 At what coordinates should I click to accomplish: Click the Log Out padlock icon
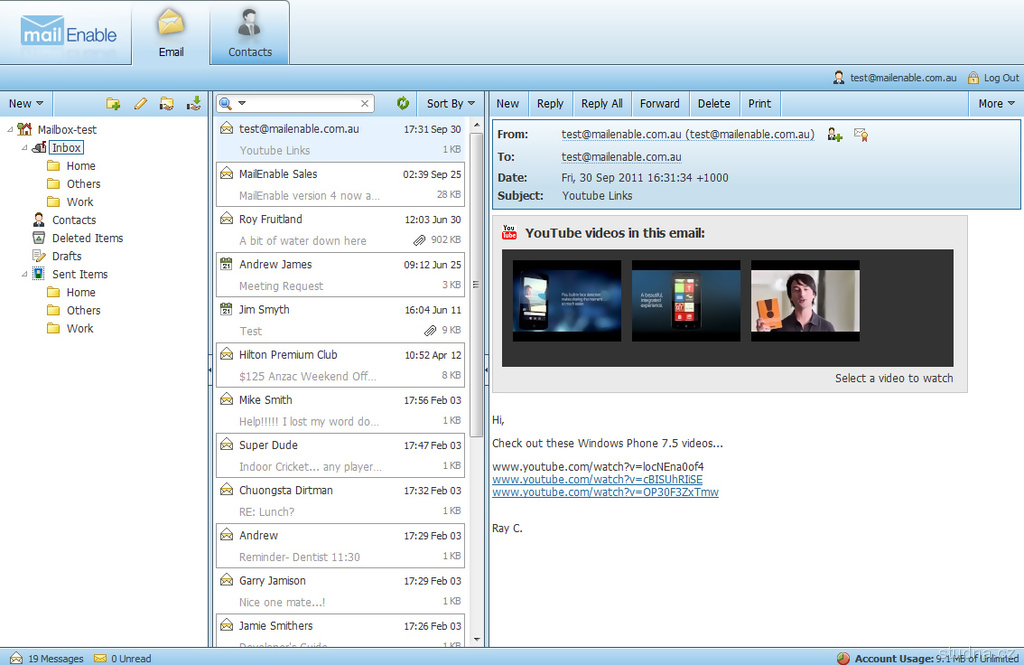(973, 78)
